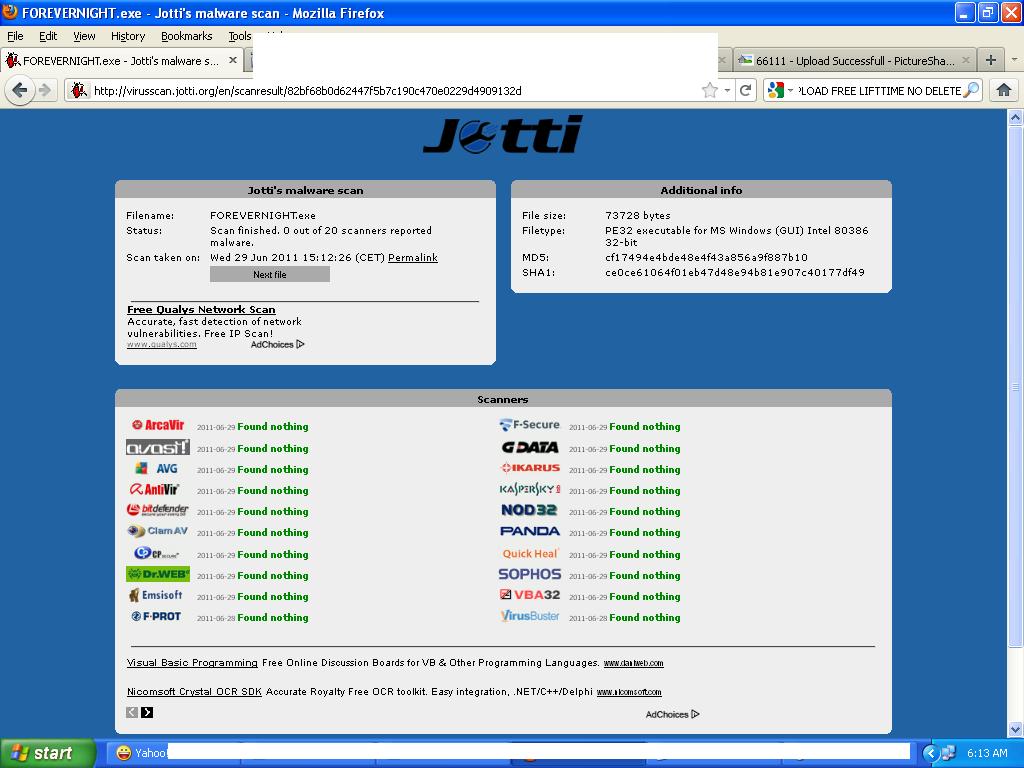The height and width of the screenshot is (768, 1024).
Task: Click the Kaspersky scanner logo
Action: tap(530, 488)
